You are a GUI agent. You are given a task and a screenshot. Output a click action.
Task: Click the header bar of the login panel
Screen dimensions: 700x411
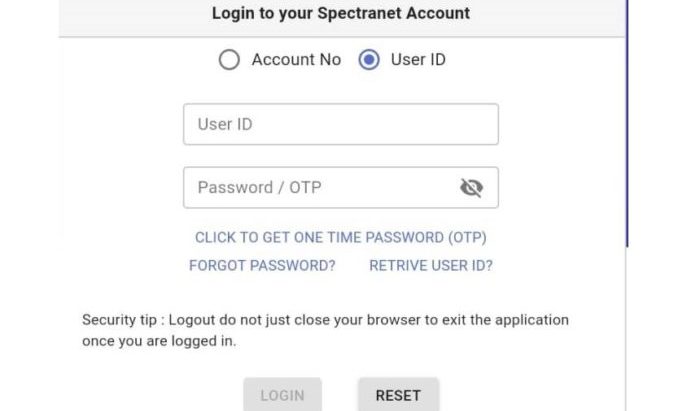[342, 18]
